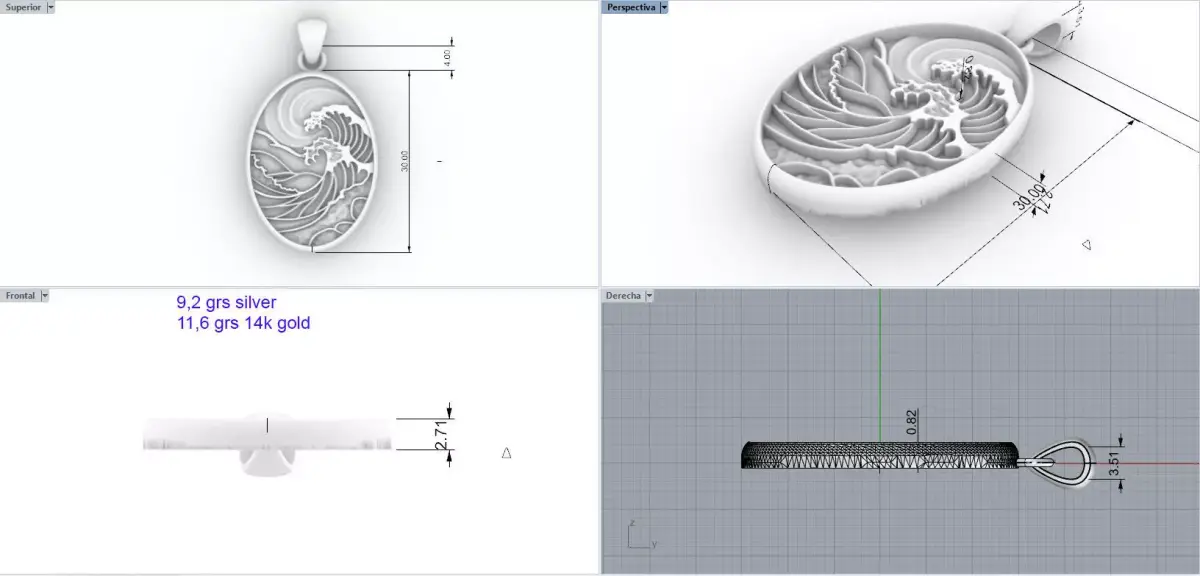Image resolution: width=1200 pixels, height=576 pixels.
Task: Activate the Derecha viewport title
Action: (623, 296)
